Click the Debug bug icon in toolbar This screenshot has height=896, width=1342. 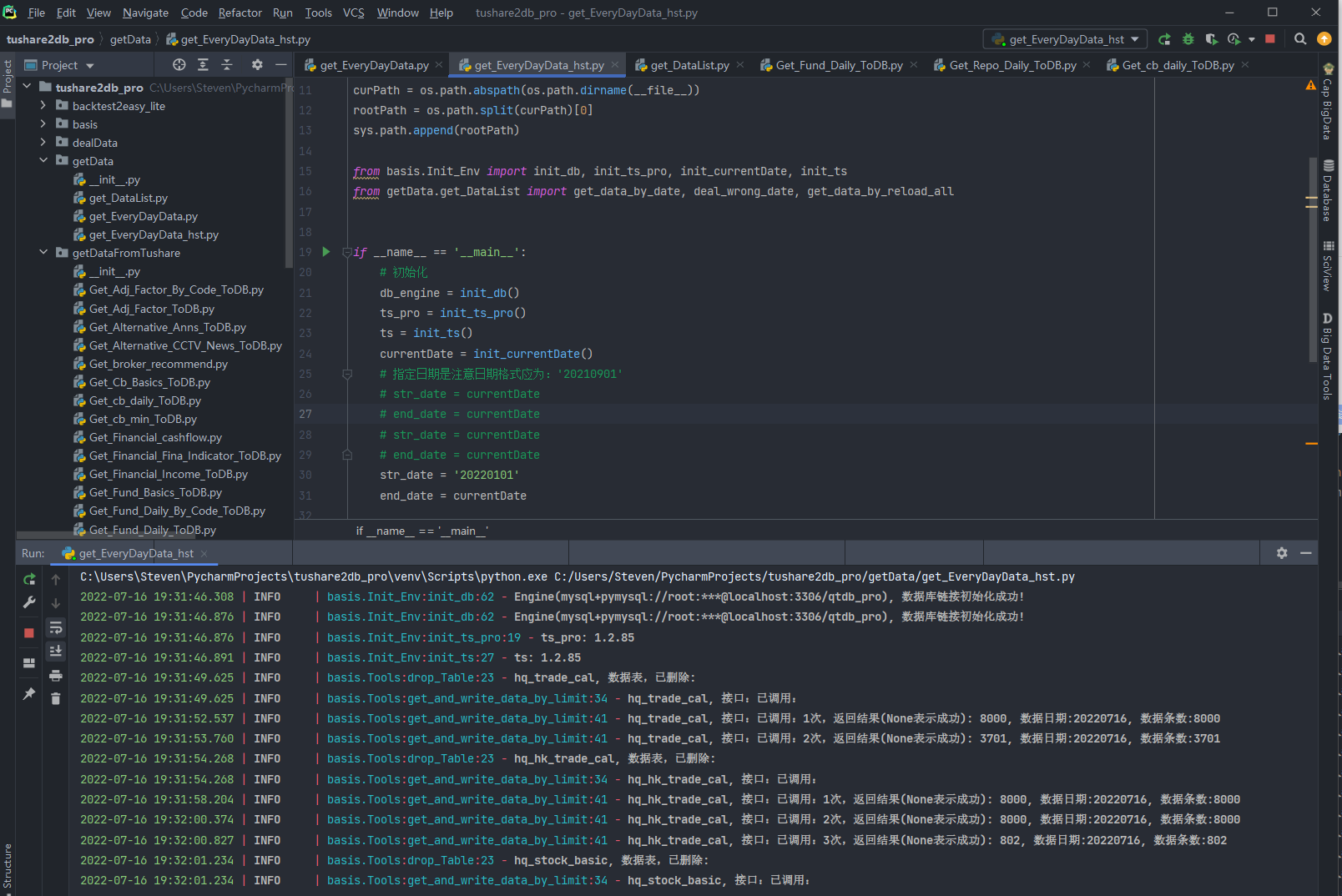[x=1188, y=39]
